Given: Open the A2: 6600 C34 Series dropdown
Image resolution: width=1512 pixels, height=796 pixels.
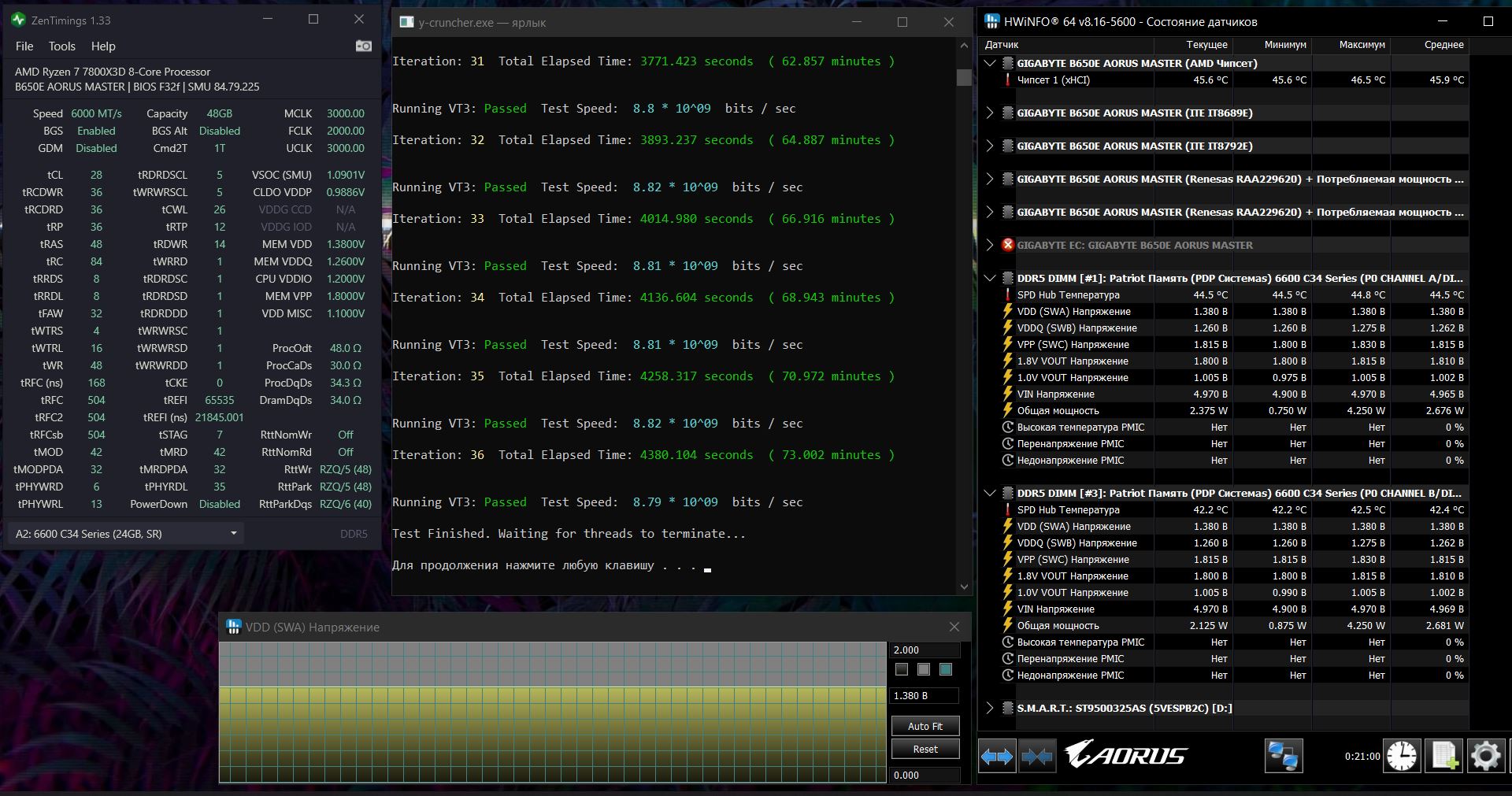Looking at the screenshot, I should (126, 534).
